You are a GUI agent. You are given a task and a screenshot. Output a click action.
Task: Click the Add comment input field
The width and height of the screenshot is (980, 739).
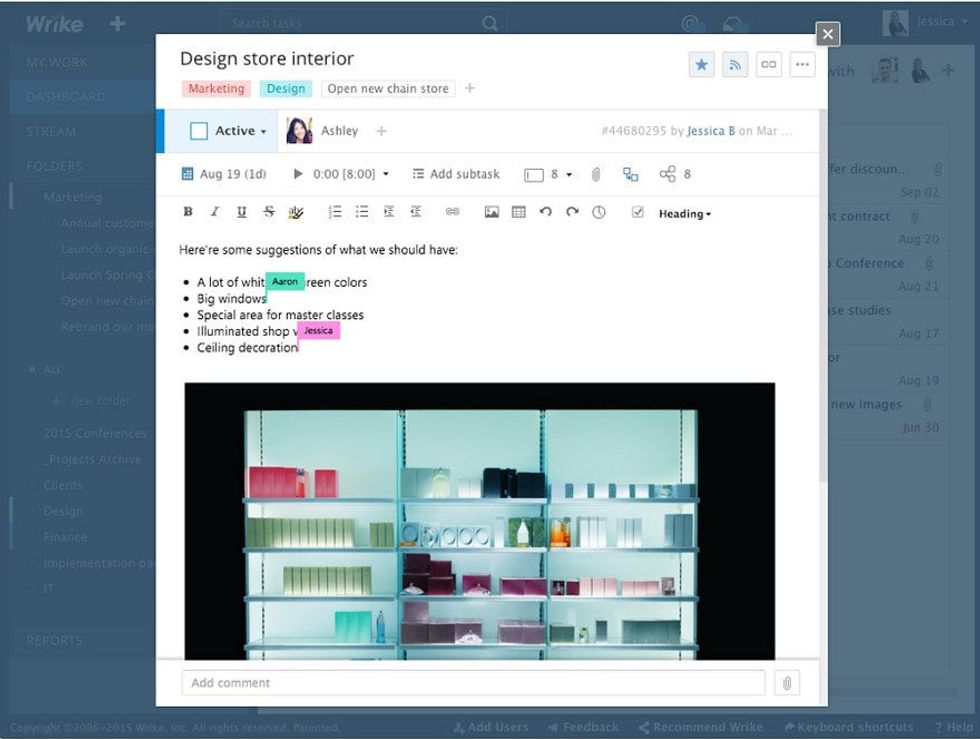(x=473, y=683)
